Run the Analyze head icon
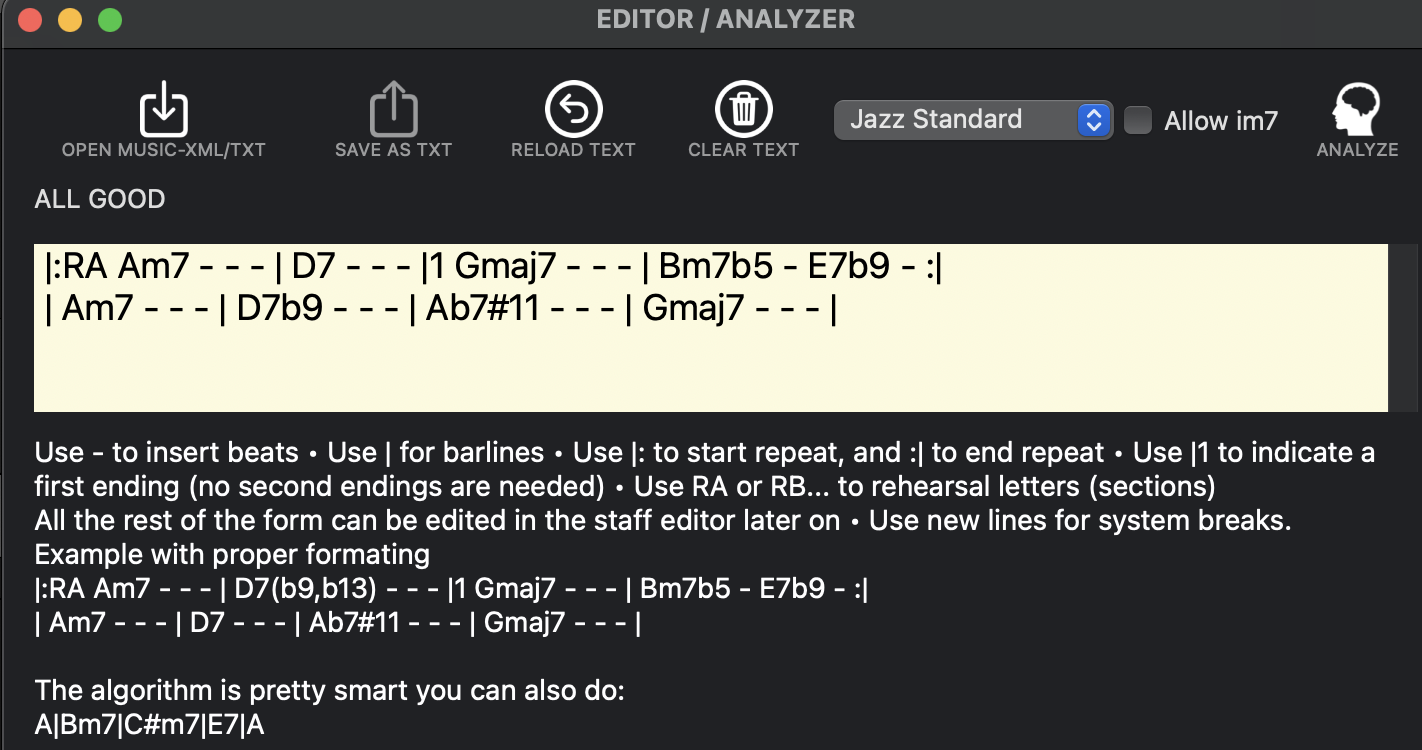The image size is (1422, 750). point(1356,109)
